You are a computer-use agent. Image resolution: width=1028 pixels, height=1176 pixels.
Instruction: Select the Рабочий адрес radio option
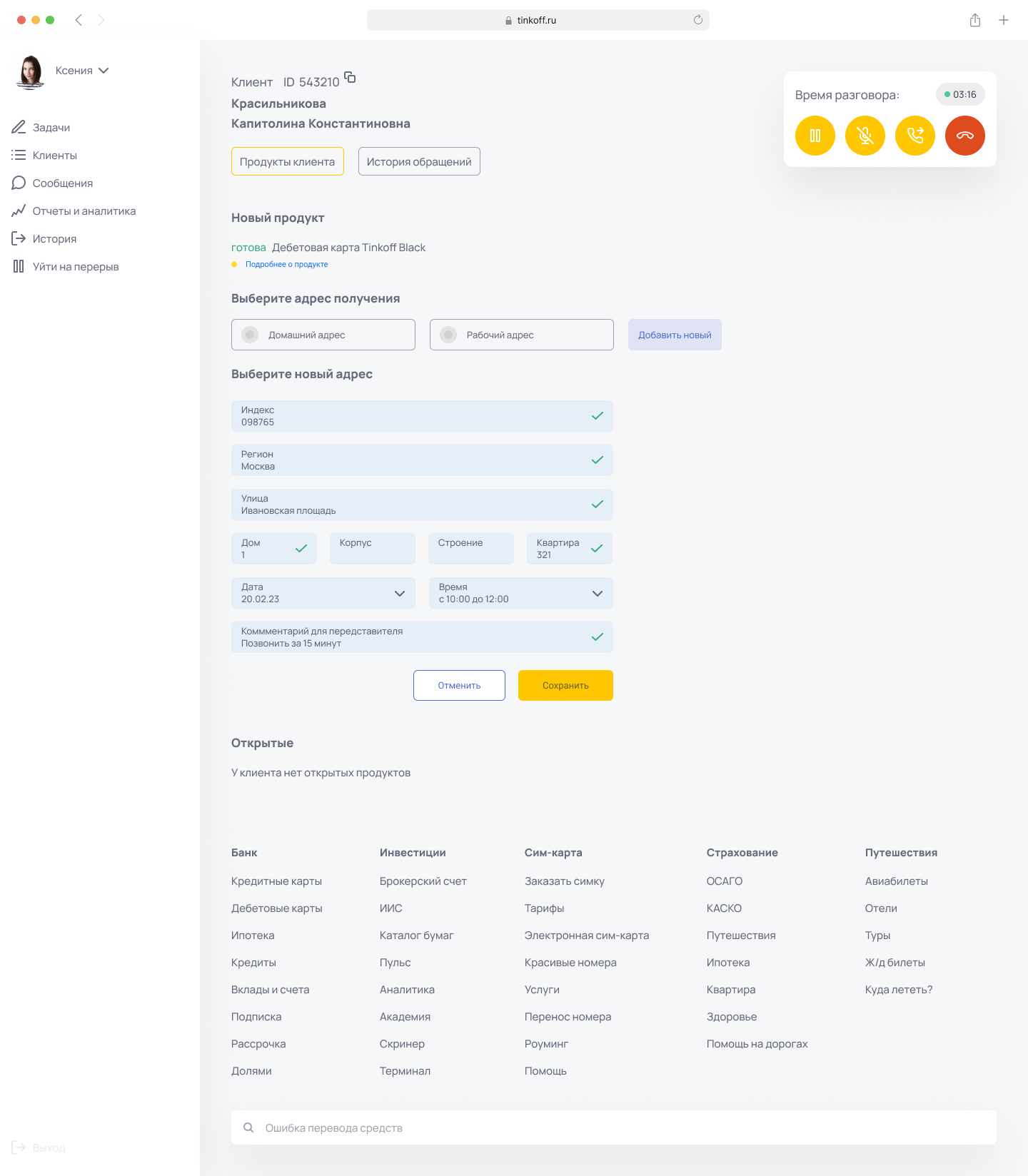pyautogui.click(x=449, y=335)
